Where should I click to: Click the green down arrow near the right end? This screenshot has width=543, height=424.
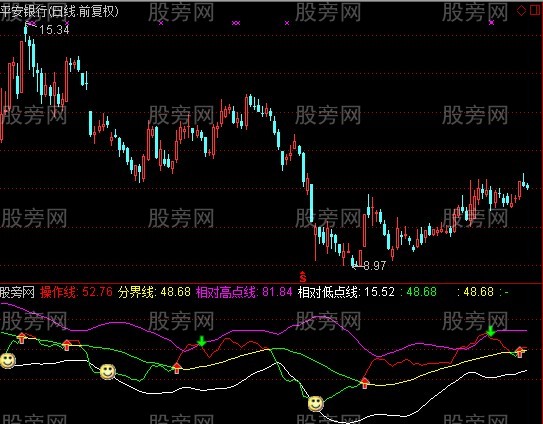pyautogui.click(x=490, y=331)
